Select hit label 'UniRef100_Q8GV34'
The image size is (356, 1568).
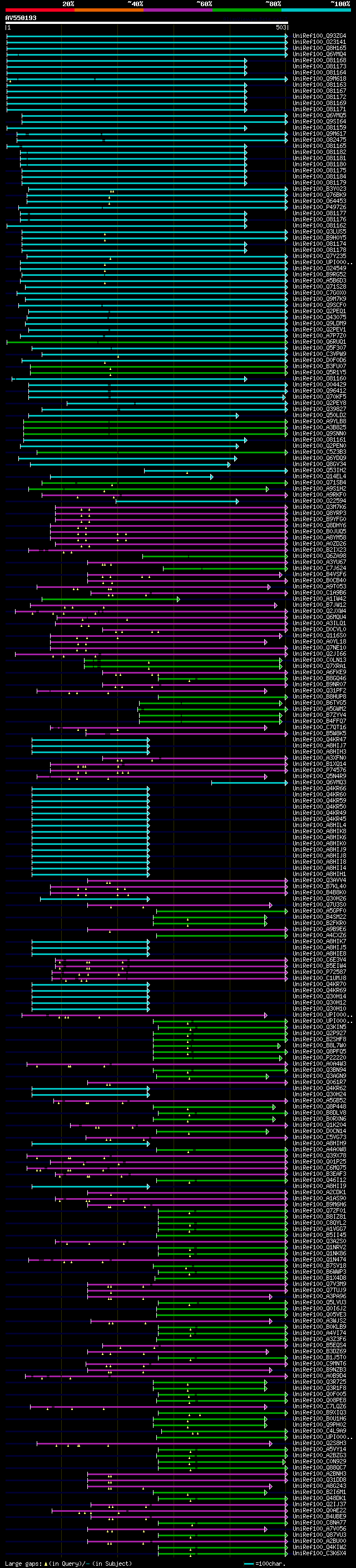tap(319, 464)
